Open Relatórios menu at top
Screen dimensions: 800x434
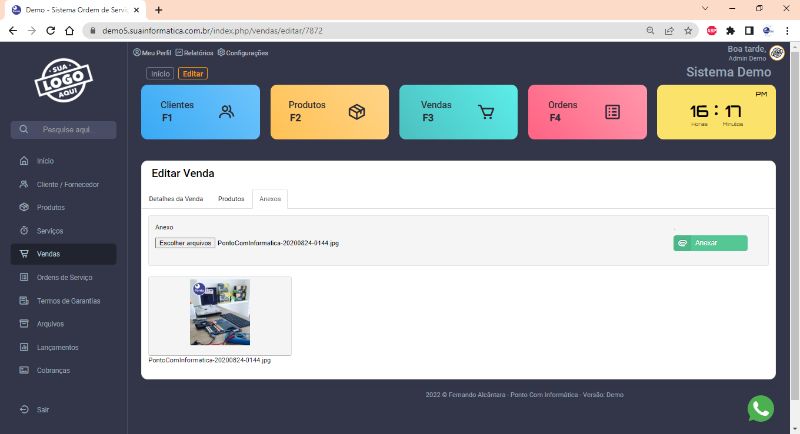(x=194, y=52)
